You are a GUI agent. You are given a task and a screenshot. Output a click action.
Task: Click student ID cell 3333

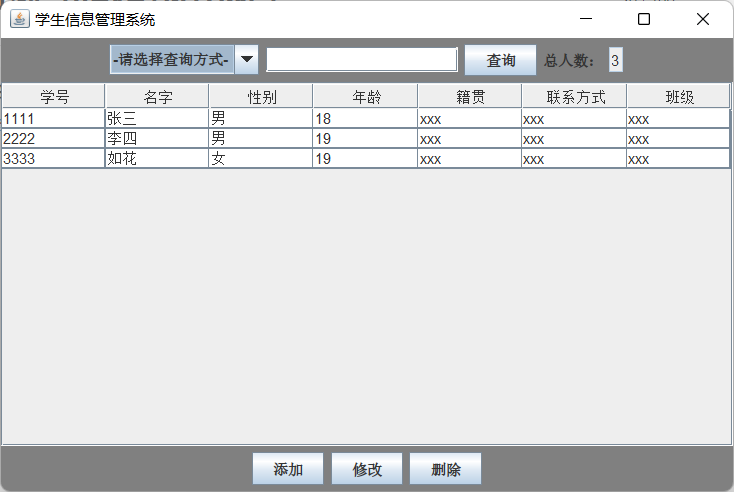pos(53,159)
